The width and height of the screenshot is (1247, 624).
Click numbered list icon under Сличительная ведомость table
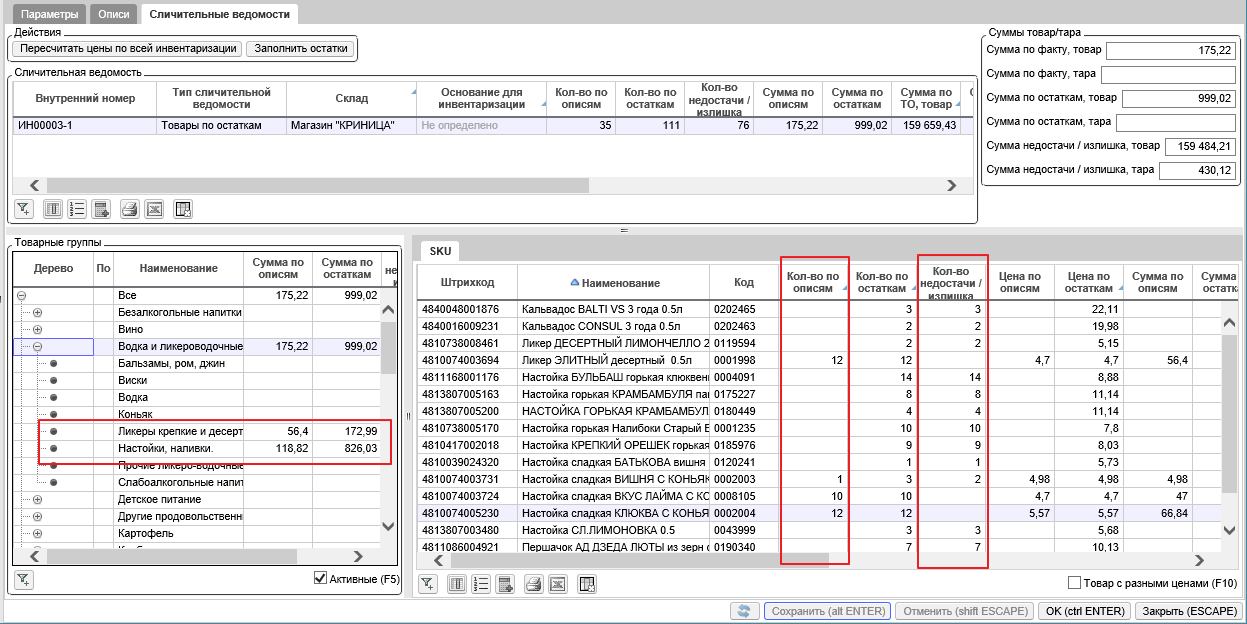[78, 209]
